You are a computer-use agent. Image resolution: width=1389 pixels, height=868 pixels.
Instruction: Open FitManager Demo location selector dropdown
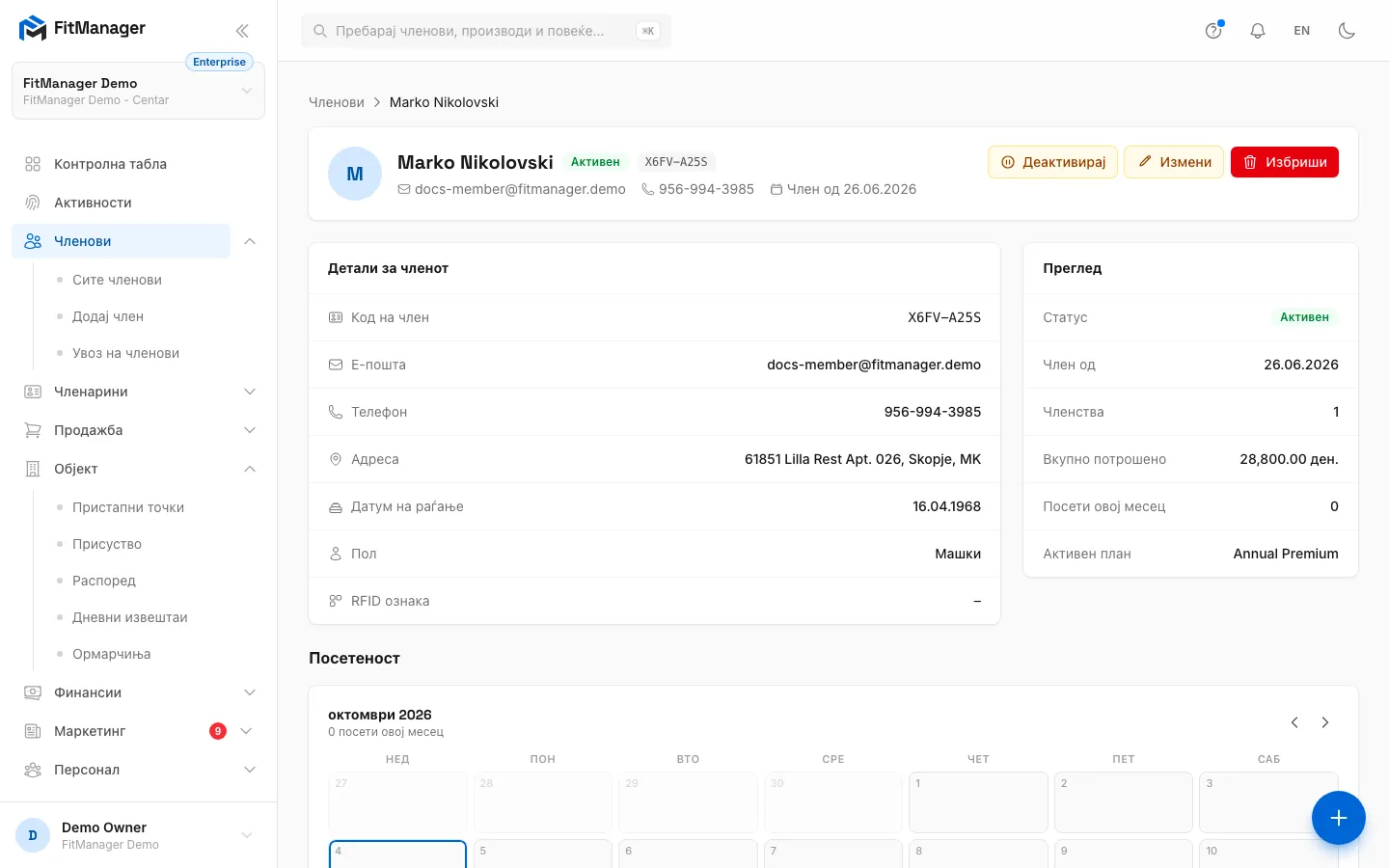[138, 91]
